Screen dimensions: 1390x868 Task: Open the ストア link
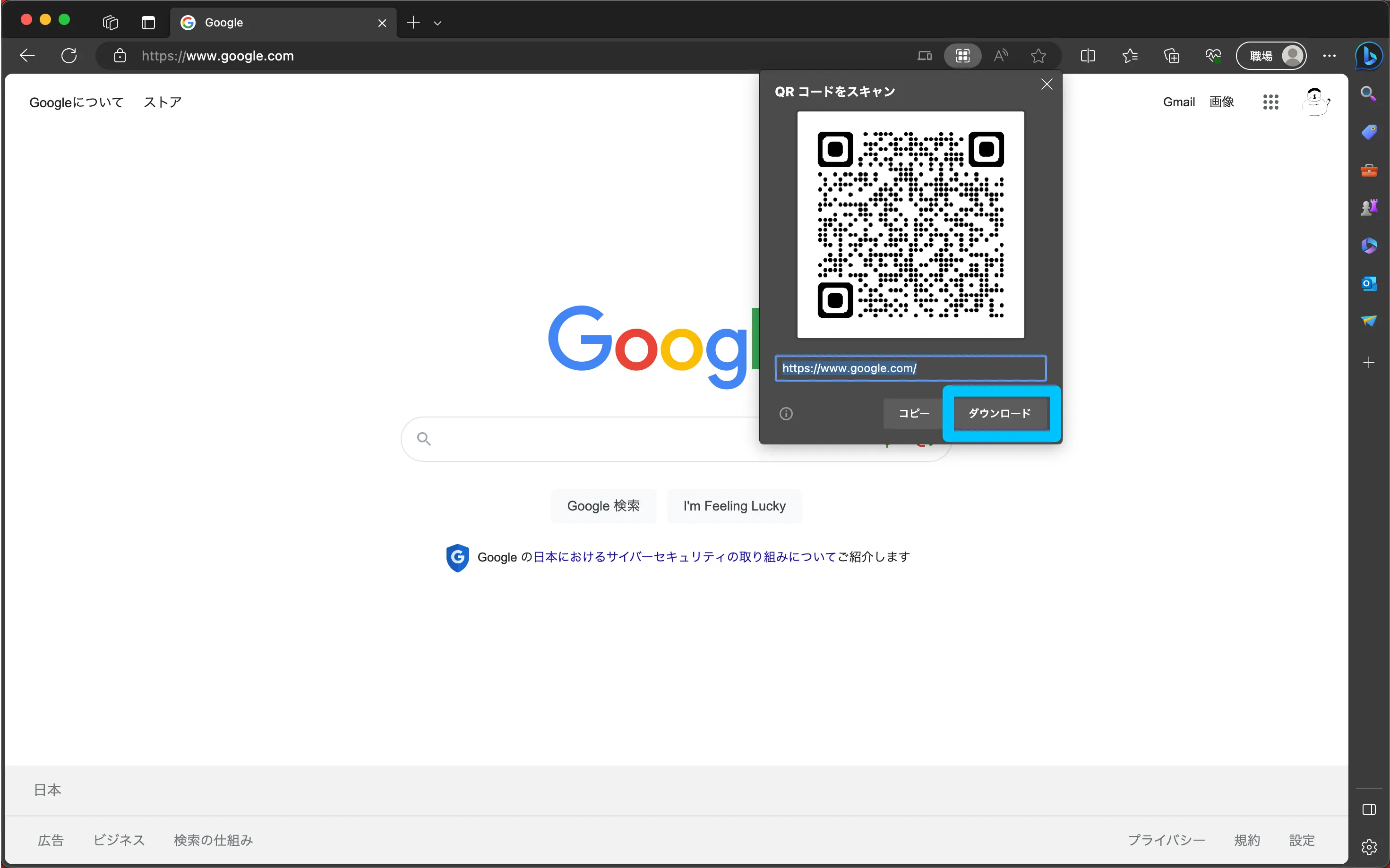pos(163,102)
